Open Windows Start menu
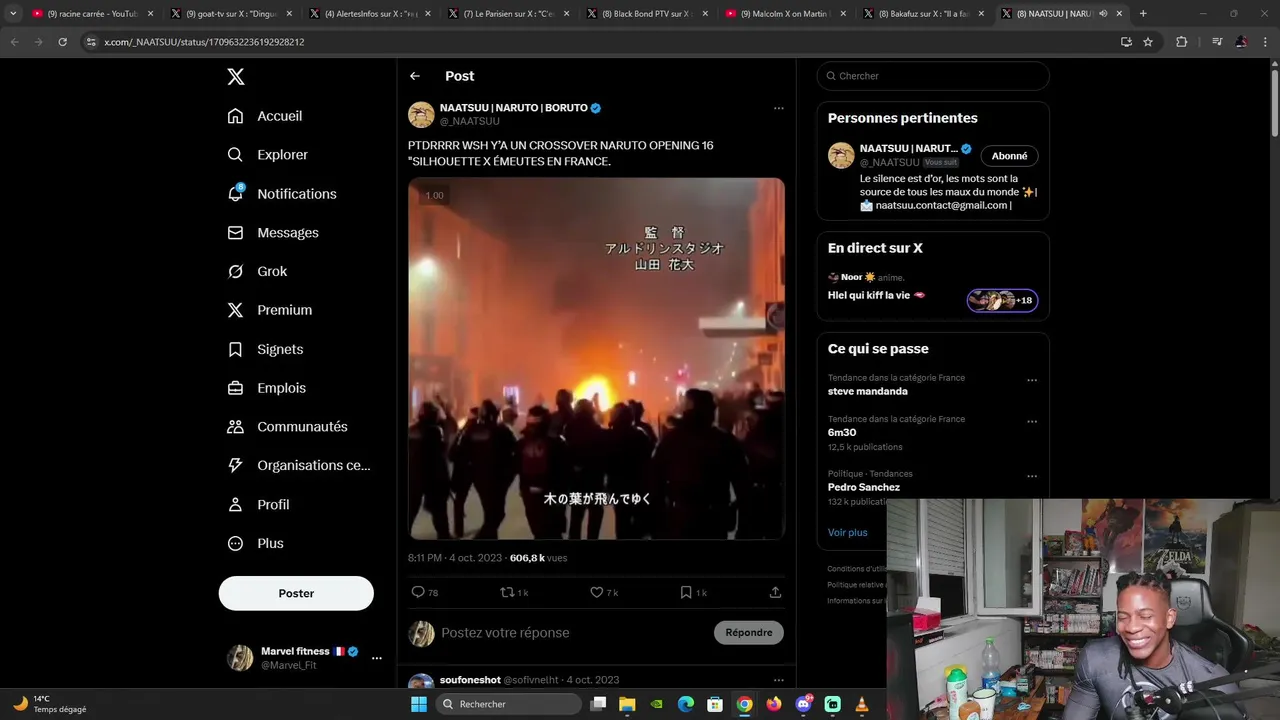 click(419, 704)
